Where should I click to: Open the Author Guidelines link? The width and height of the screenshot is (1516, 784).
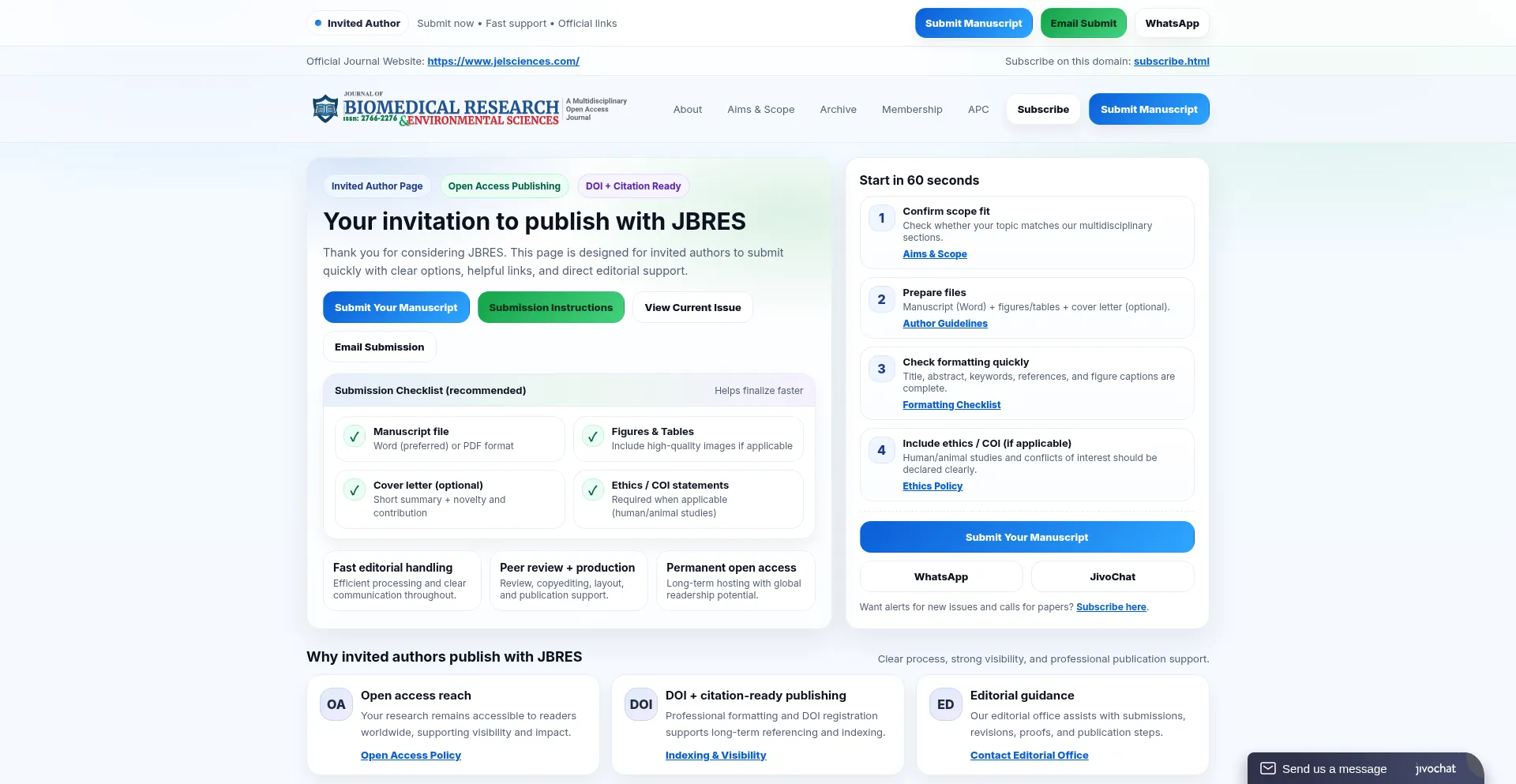tap(945, 323)
